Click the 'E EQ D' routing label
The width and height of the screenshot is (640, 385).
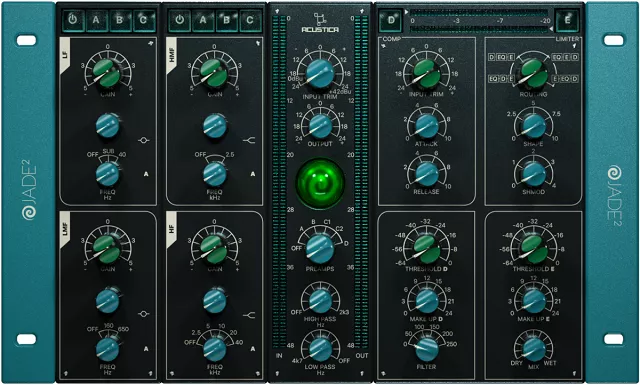point(565,78)
